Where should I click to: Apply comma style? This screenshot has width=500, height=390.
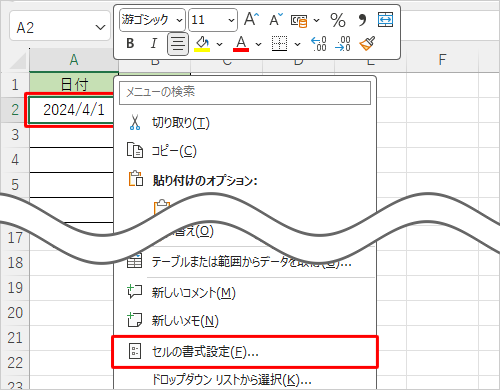coord(362,20)
